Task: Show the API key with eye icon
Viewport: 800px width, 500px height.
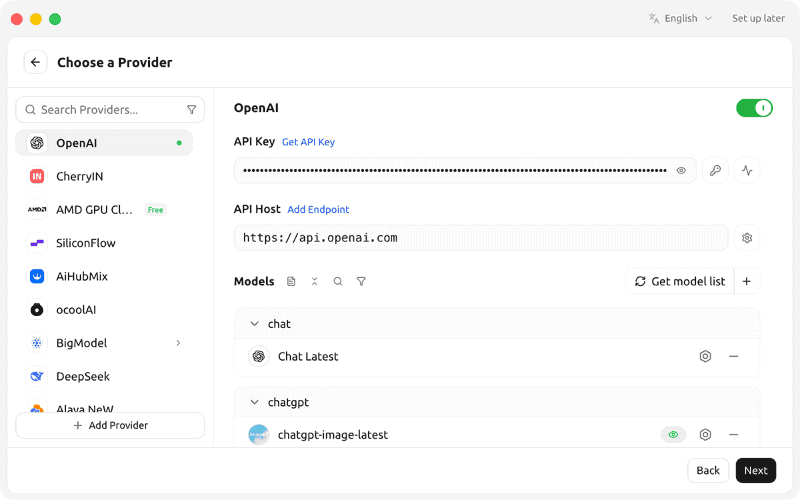Action: pos(681,170)
